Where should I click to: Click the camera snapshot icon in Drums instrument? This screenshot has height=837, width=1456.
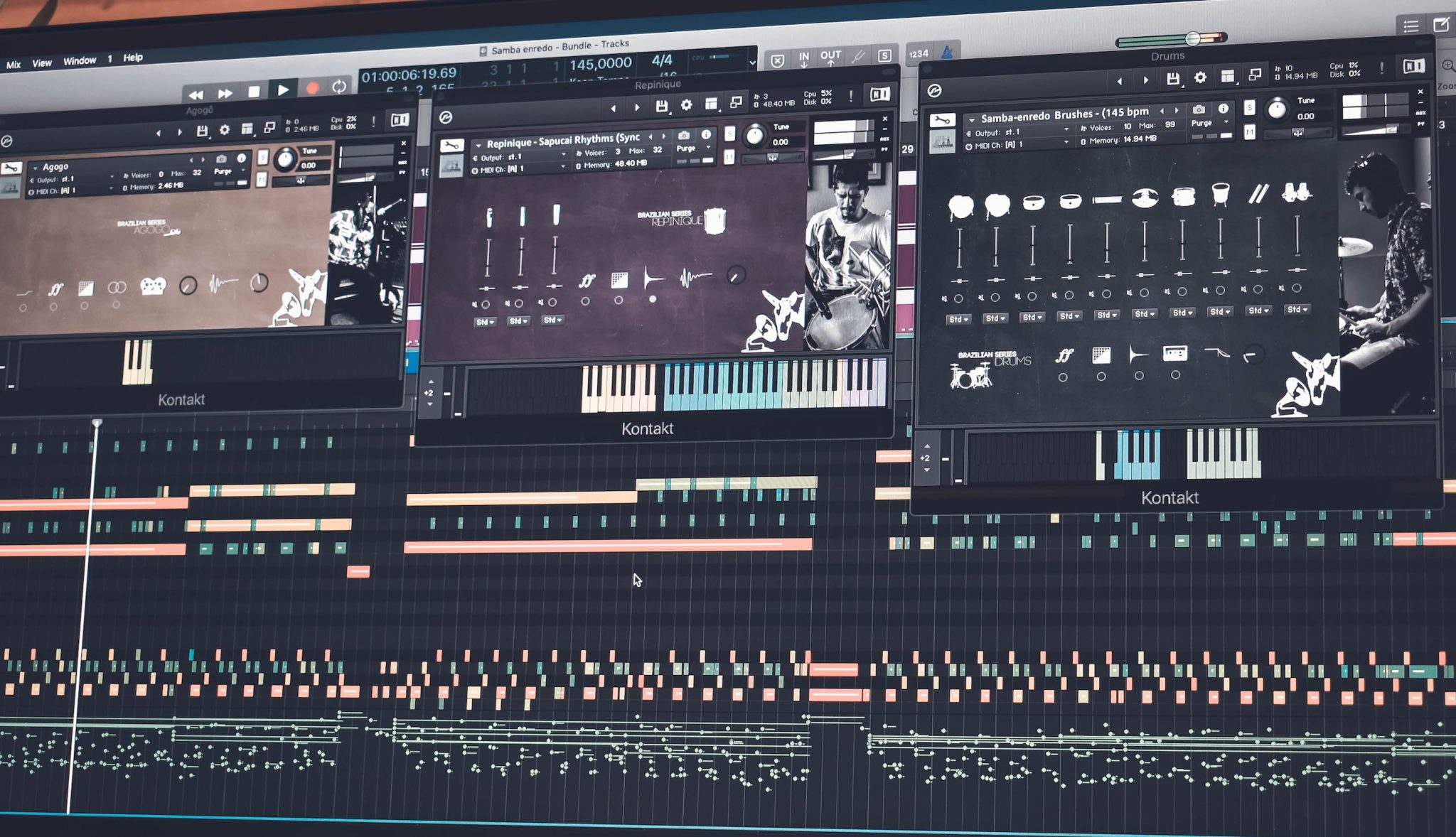click(x=1199, y=109)
